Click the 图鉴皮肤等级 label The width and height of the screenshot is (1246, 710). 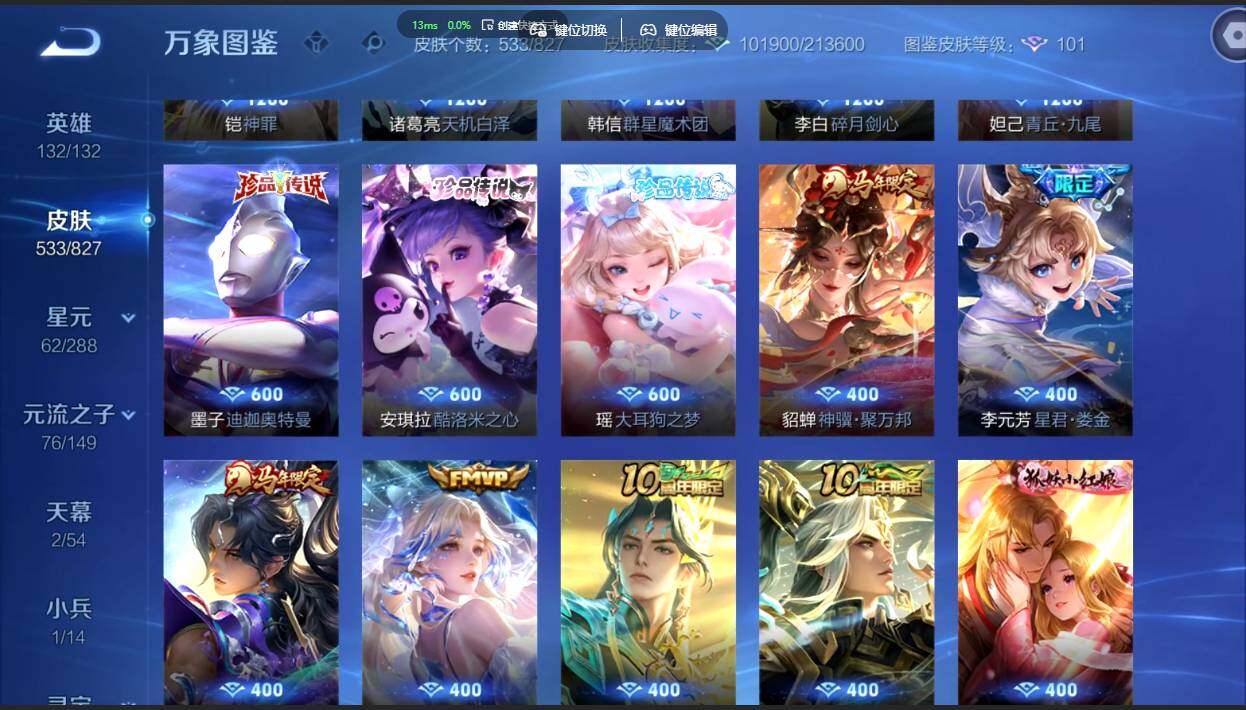959,44
